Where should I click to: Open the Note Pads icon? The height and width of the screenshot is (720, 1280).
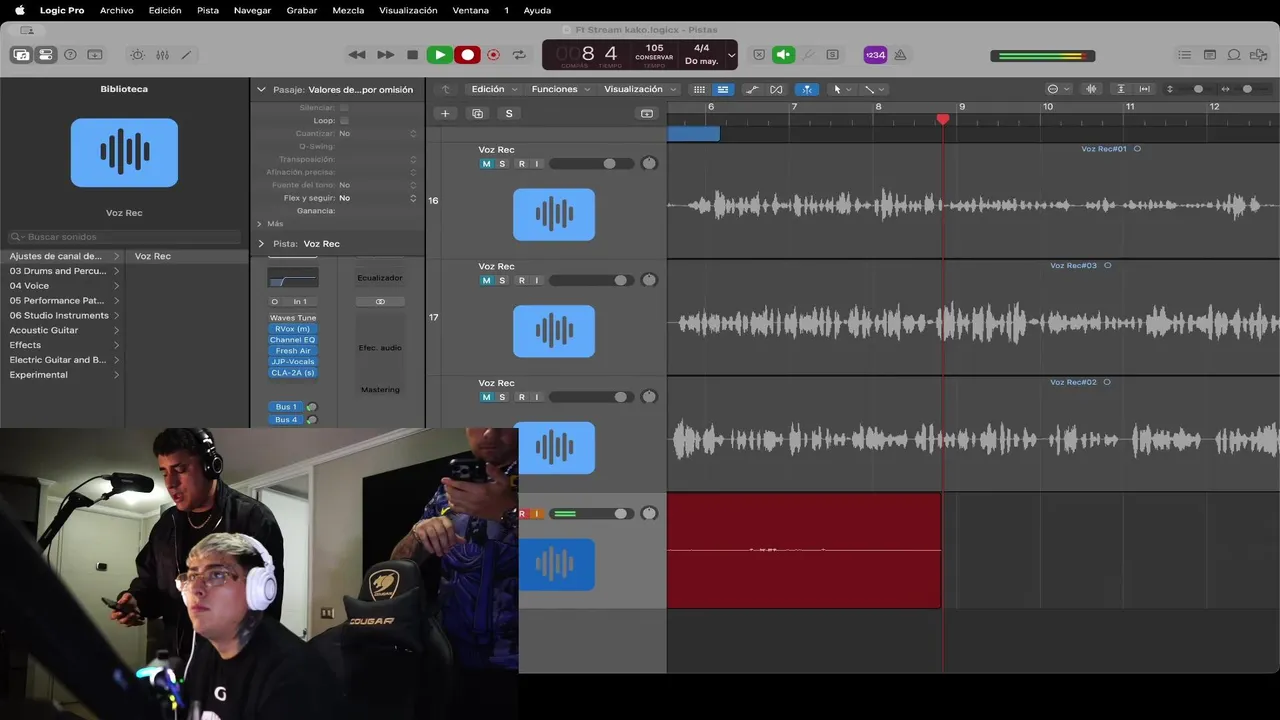tap(1209, 55)
